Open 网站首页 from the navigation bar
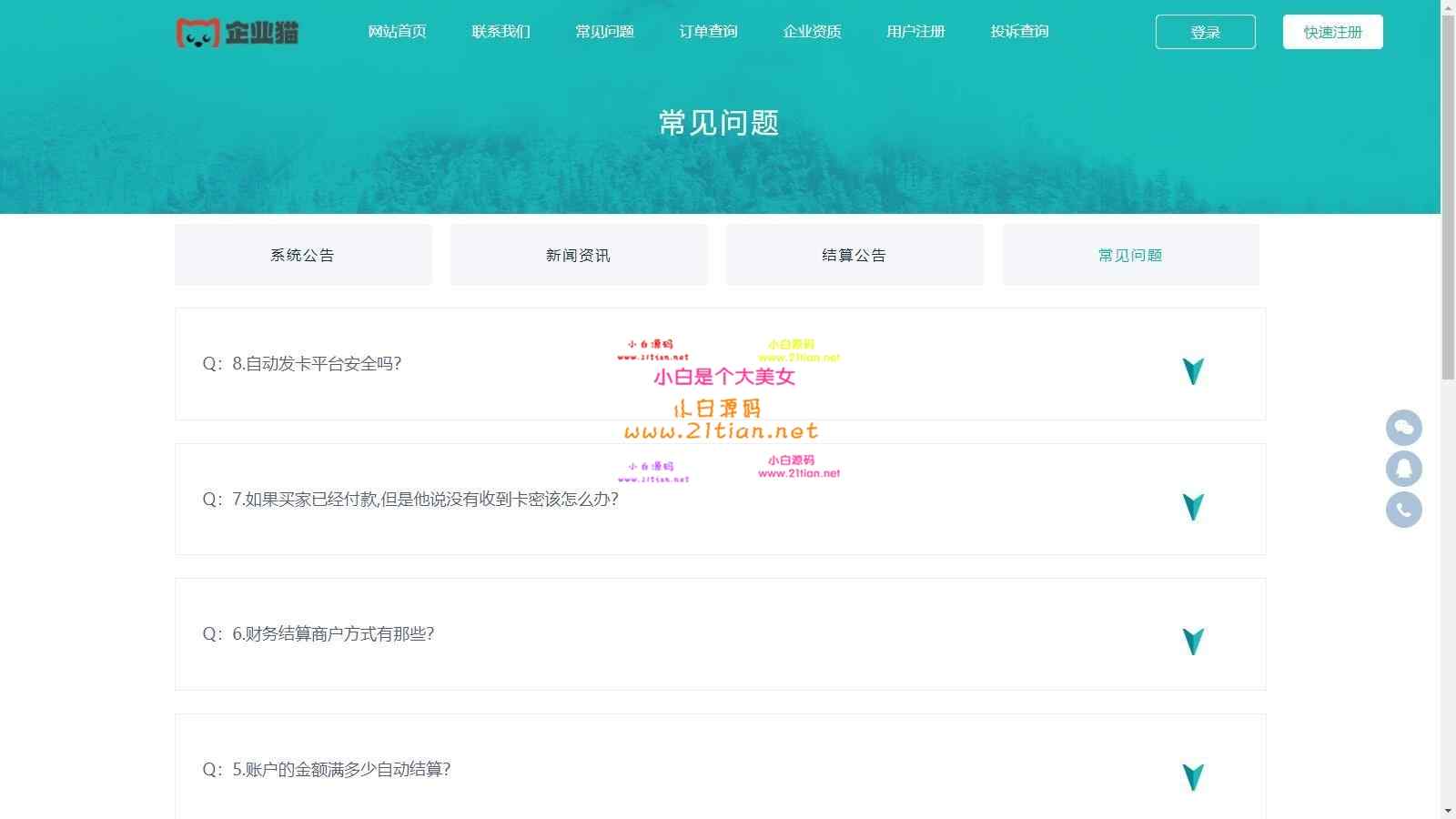This screenshot has height=819, width=1456. click(397, 31)
